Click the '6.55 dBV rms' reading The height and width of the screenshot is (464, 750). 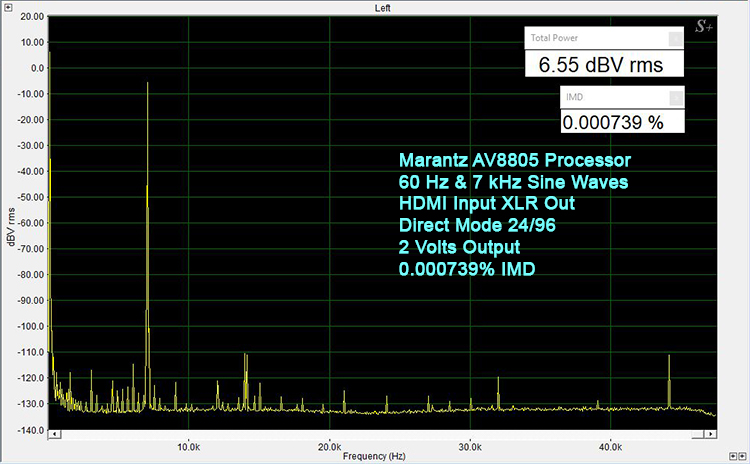click(x=601, y=65)
